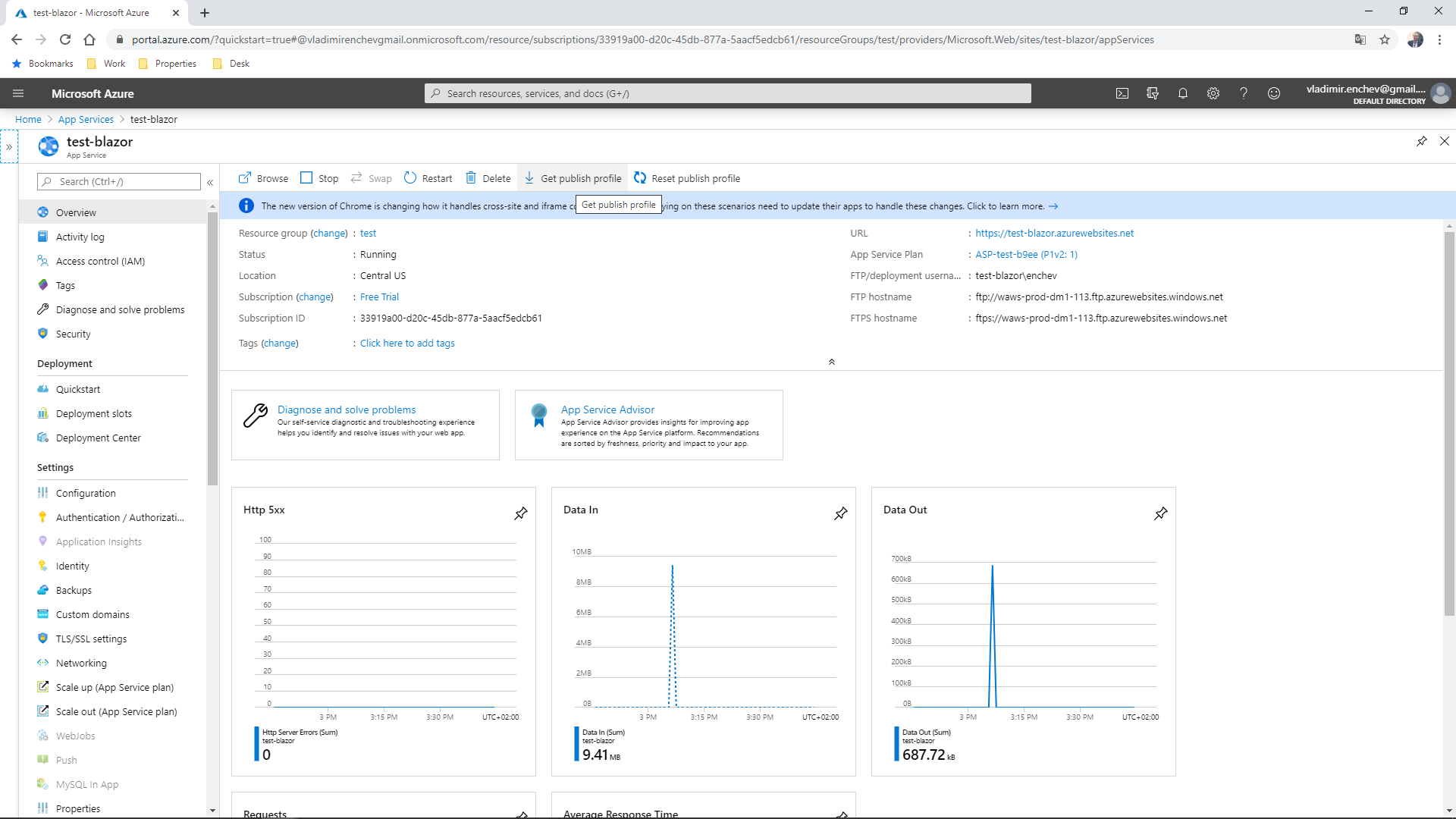
Task: Download the publish profile
Action: coord(573,178)
